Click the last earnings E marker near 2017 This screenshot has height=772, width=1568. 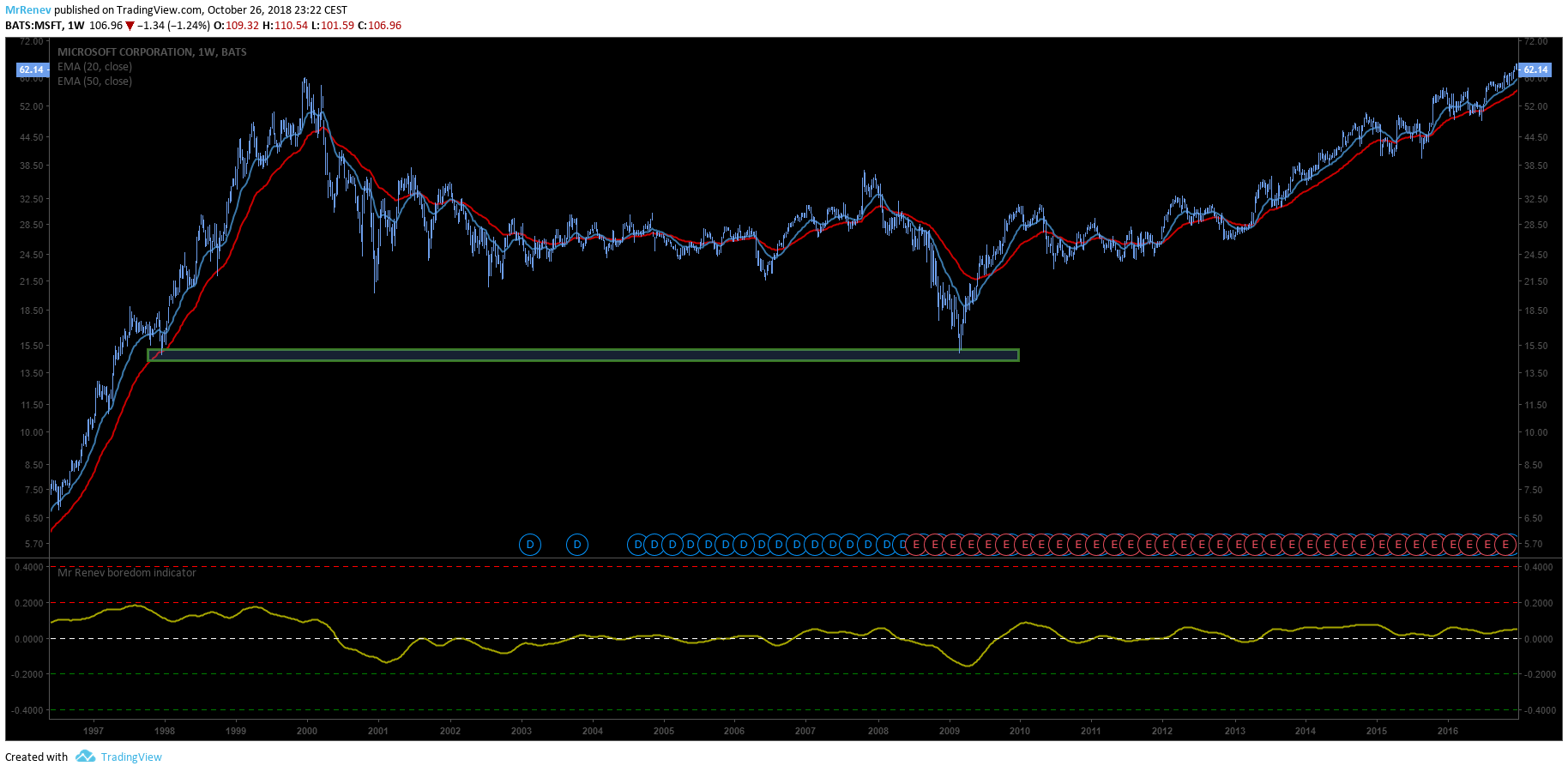click(1506, 545)
